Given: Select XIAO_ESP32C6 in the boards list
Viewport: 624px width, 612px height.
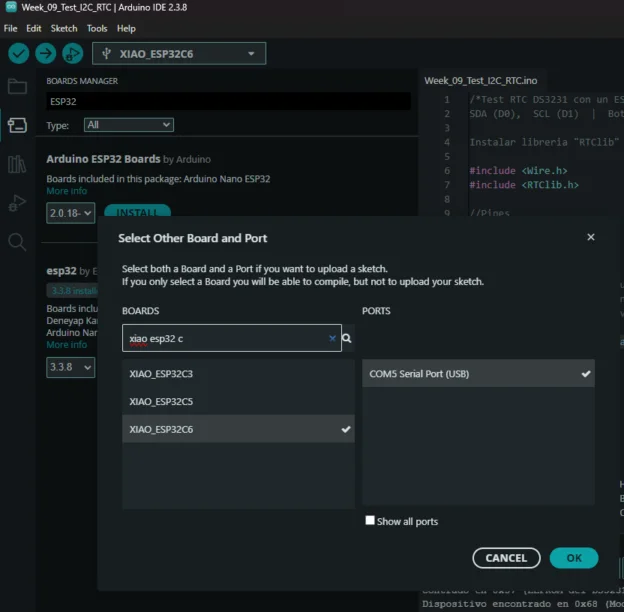Looking at the screenshot, I should coord(238,429).
